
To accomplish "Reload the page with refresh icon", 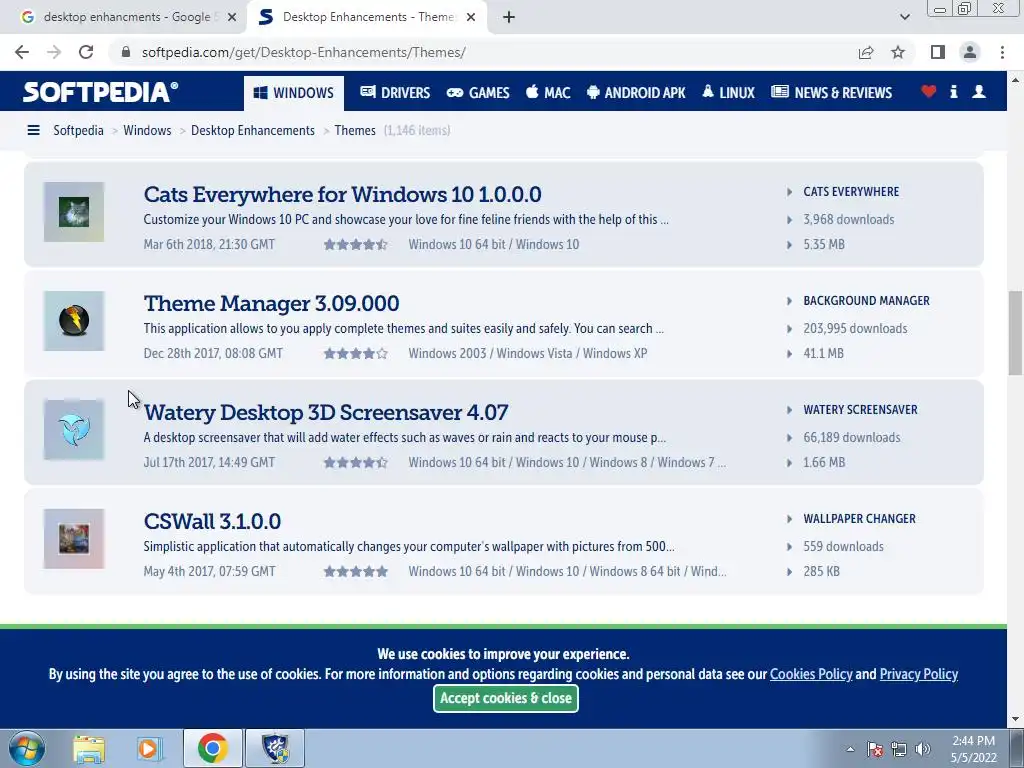I will coord(86,52).
